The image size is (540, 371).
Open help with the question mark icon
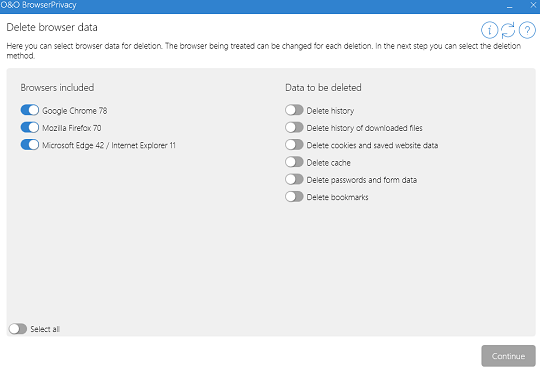527,30
